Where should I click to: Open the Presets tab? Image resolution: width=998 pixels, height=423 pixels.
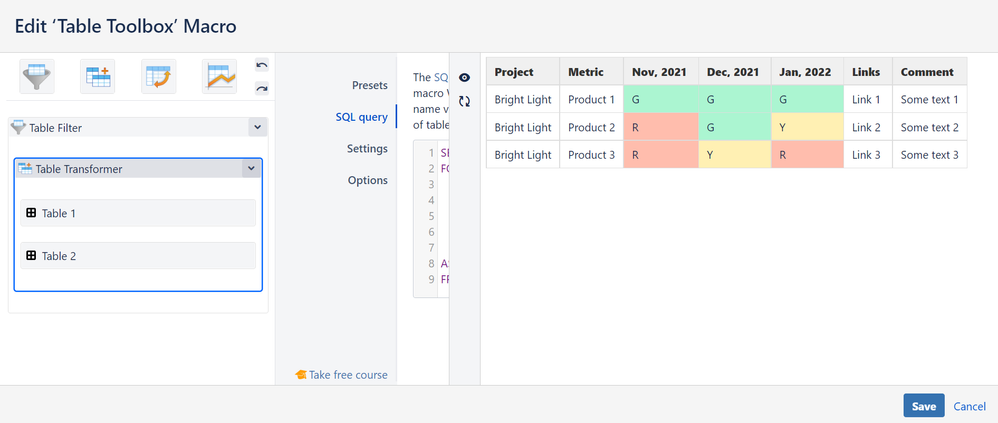coord(369,85)
